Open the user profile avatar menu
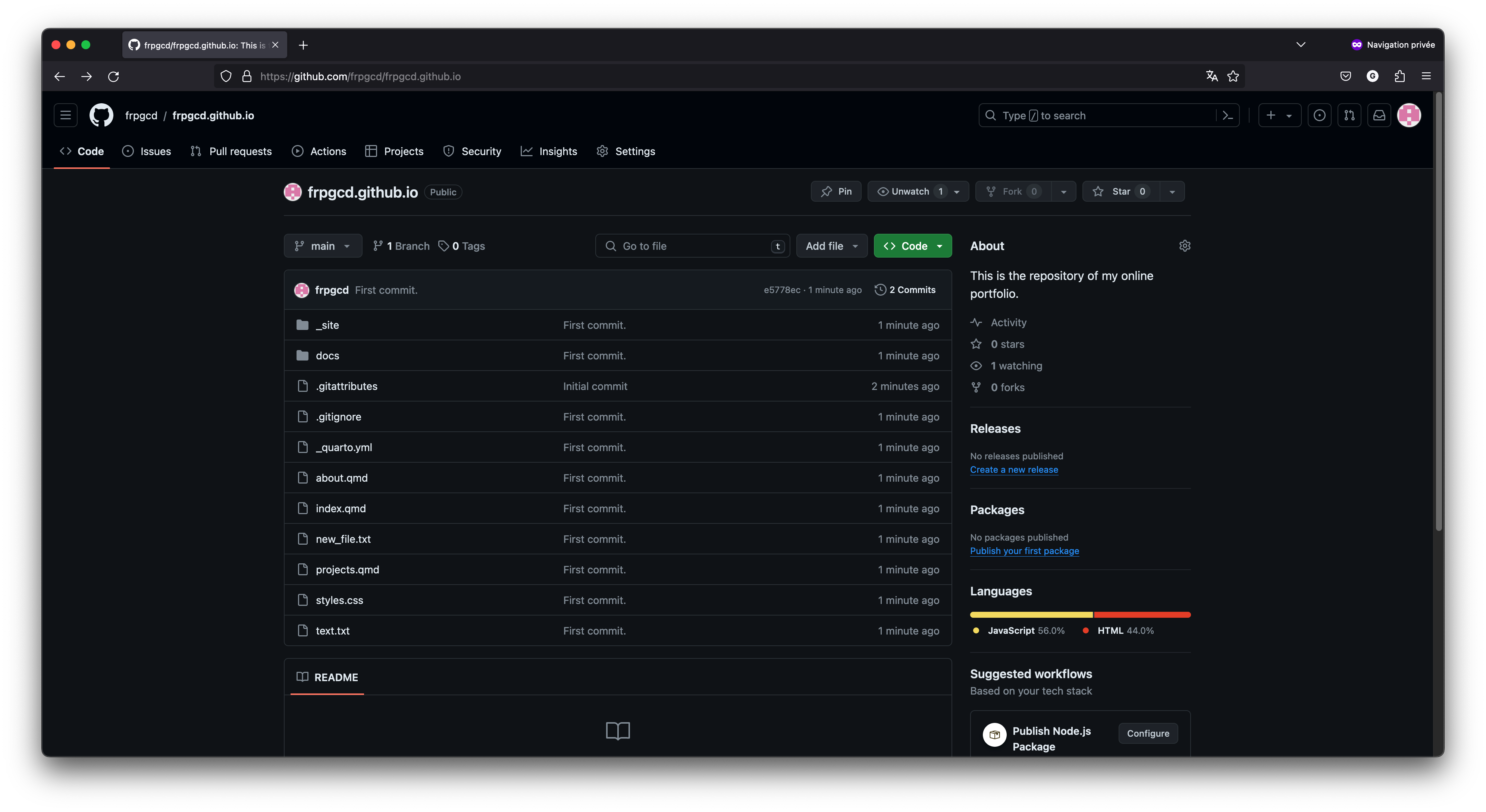The image size is (1486, 812). point(1409,115)
